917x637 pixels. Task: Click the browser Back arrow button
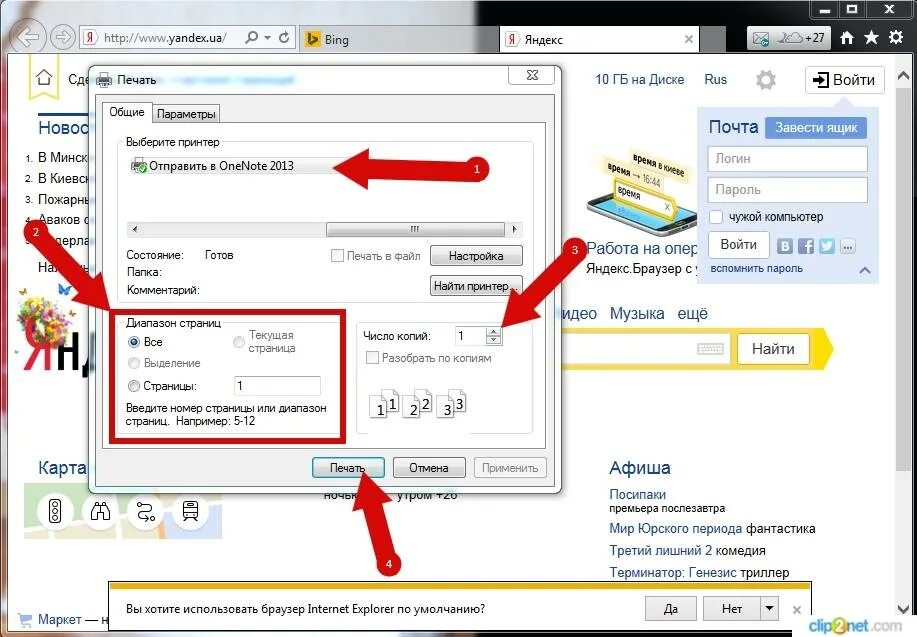coord(27,37)
